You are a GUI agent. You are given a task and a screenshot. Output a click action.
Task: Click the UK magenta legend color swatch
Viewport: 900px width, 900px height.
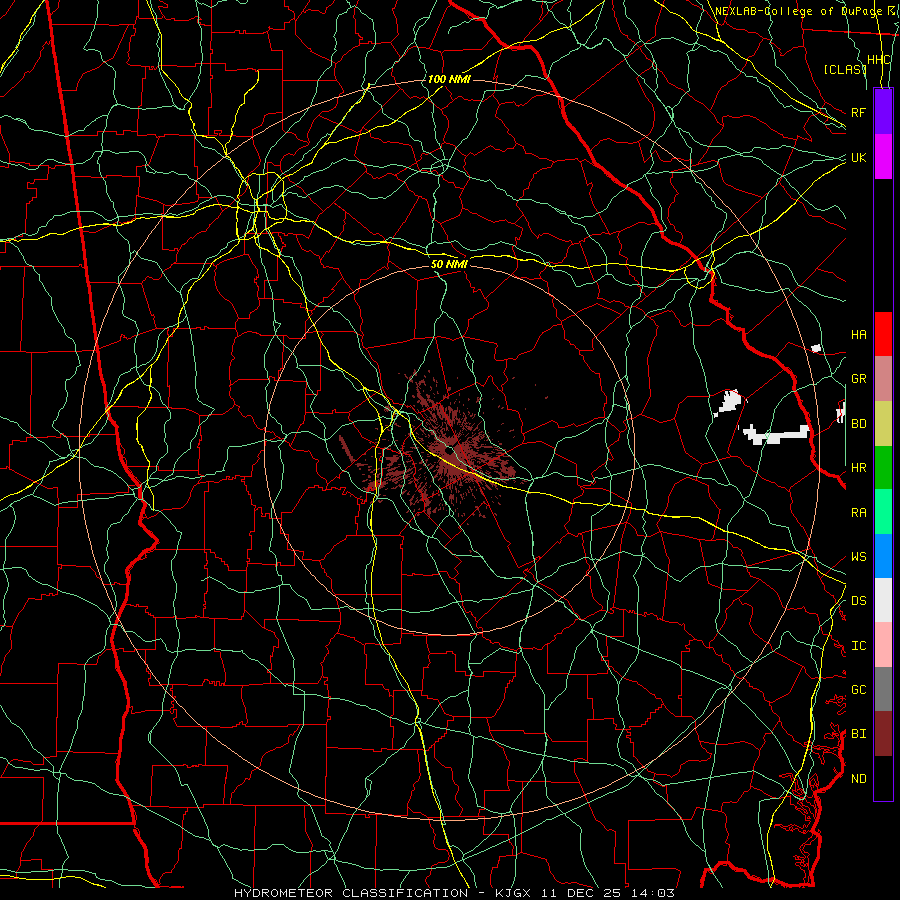click(883, 157)
